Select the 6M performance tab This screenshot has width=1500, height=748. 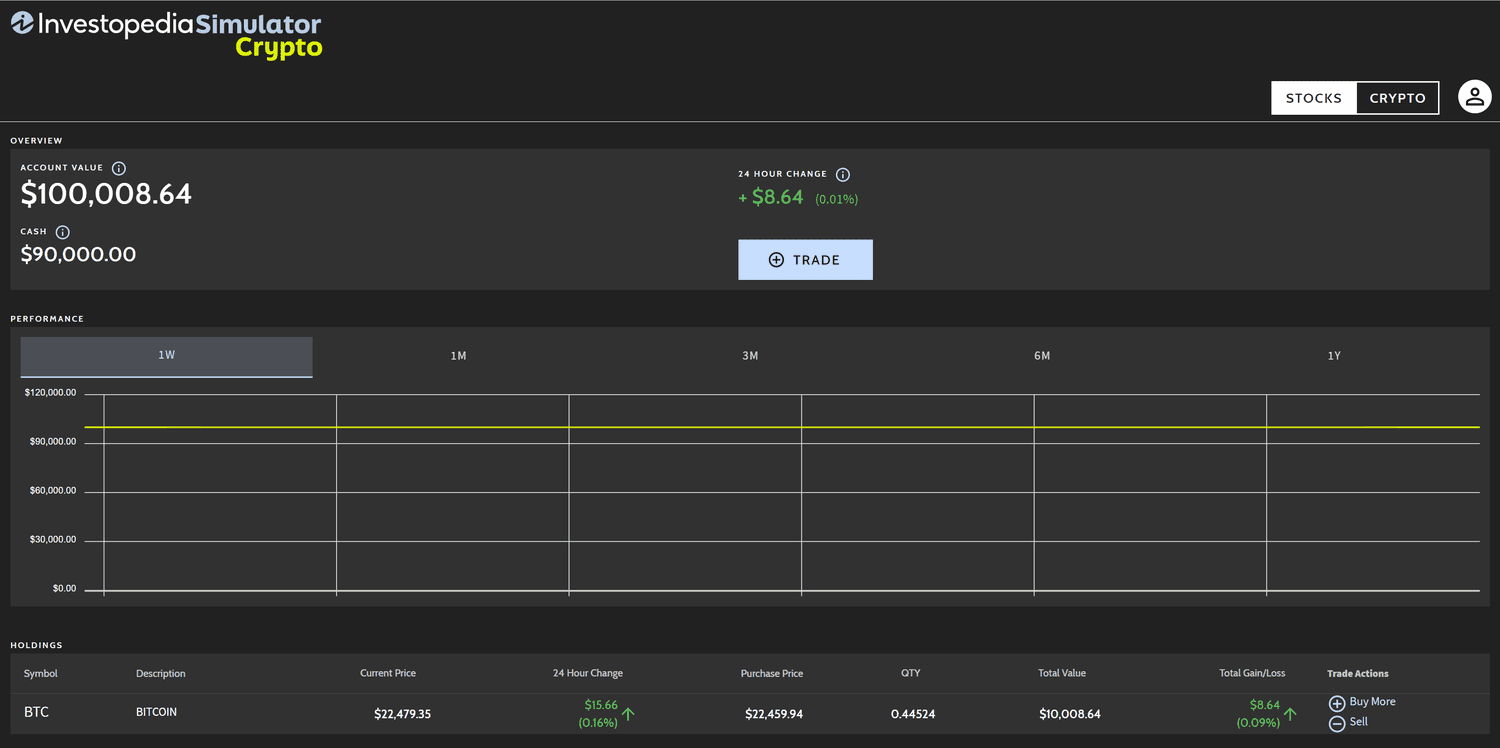(1042, 356)
